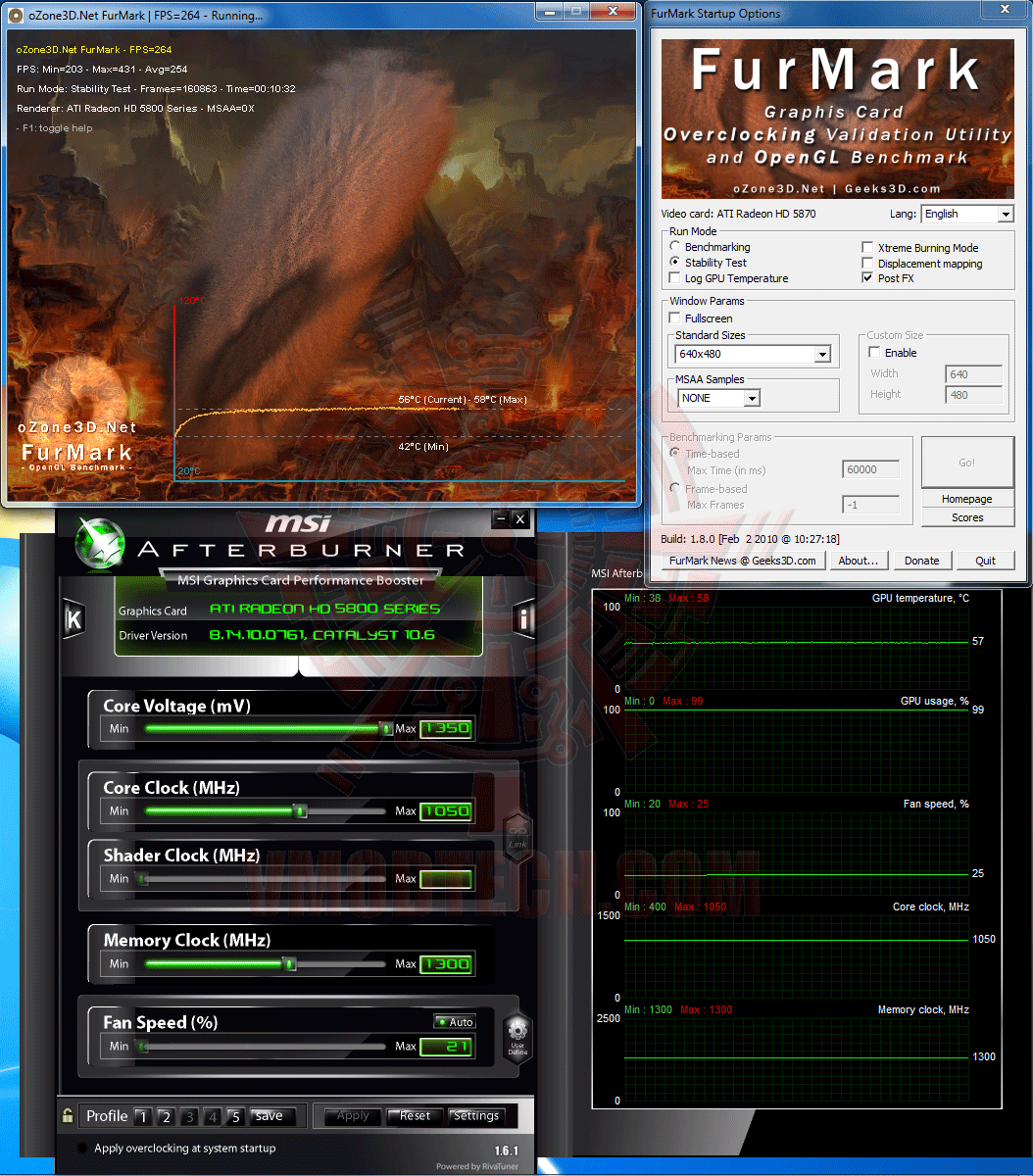The image size is (1033, 1176).
Task: Open the Scores button
Action: [x=967, y=517]
